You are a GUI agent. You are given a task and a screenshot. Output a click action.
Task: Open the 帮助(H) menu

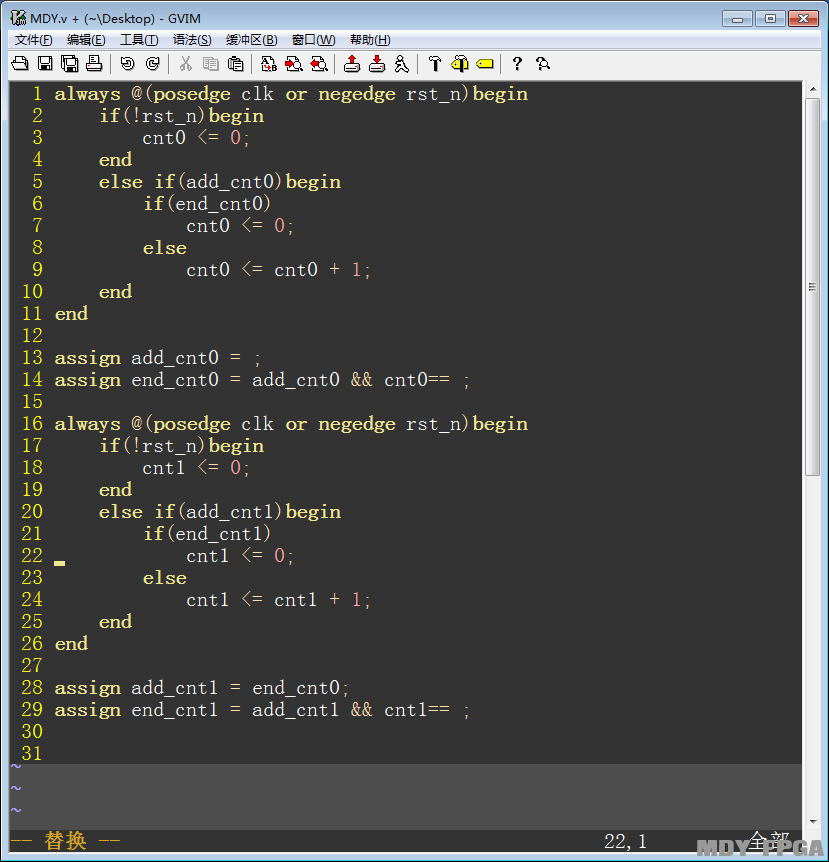click(370, 40)
